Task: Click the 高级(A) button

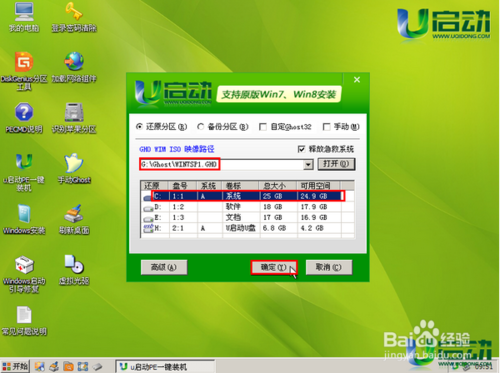Action: 164,267
